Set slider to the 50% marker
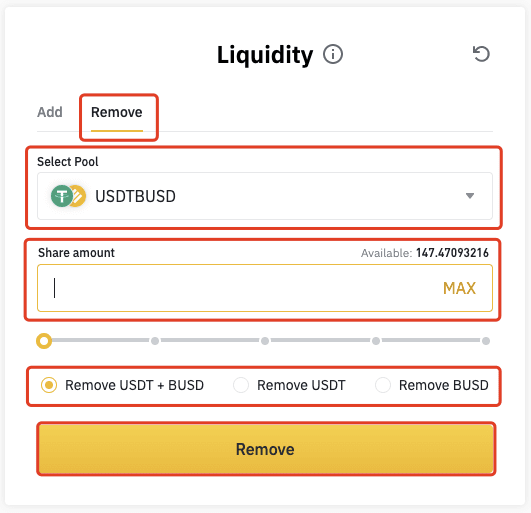 [x=265, y=341]
